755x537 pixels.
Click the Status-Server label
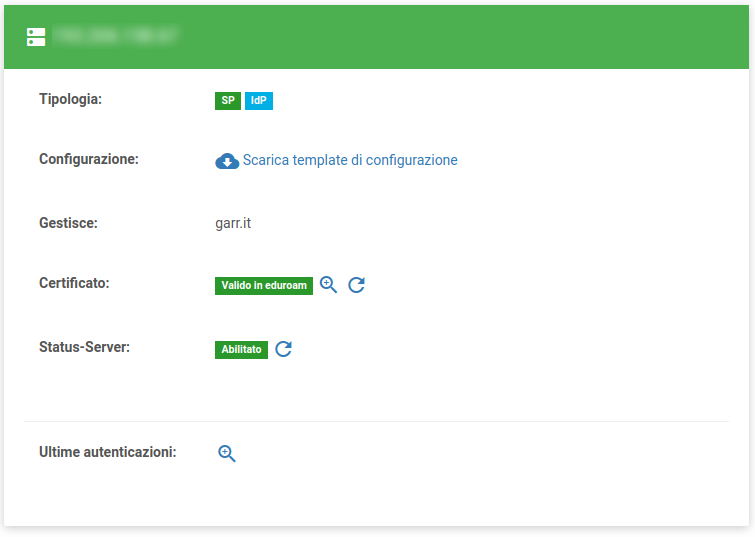tap(85, 347)
